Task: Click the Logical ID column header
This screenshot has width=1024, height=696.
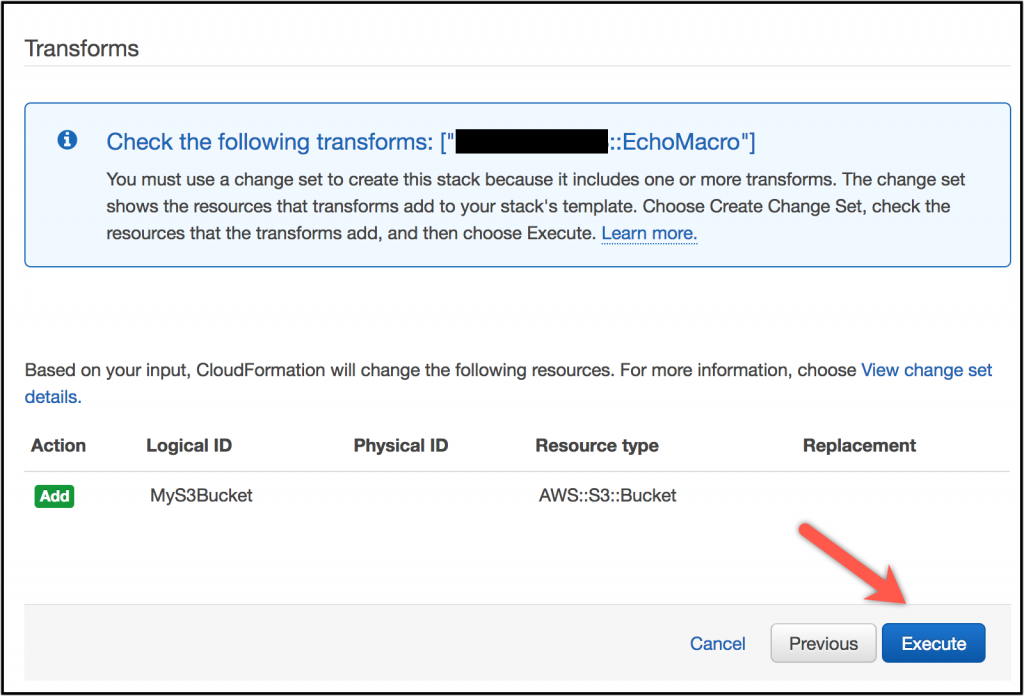Action: click(x=189, y=445)
